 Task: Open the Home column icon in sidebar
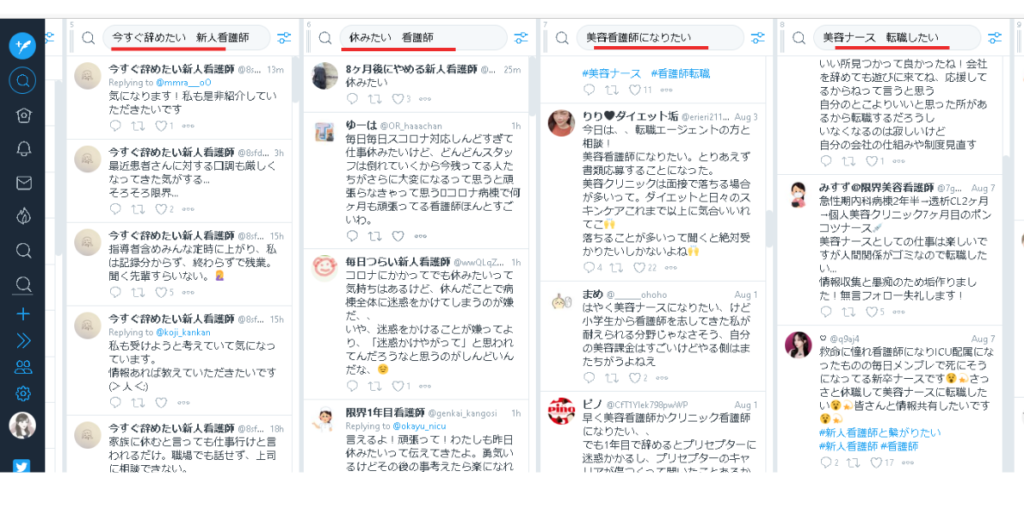tap(23, 115)
